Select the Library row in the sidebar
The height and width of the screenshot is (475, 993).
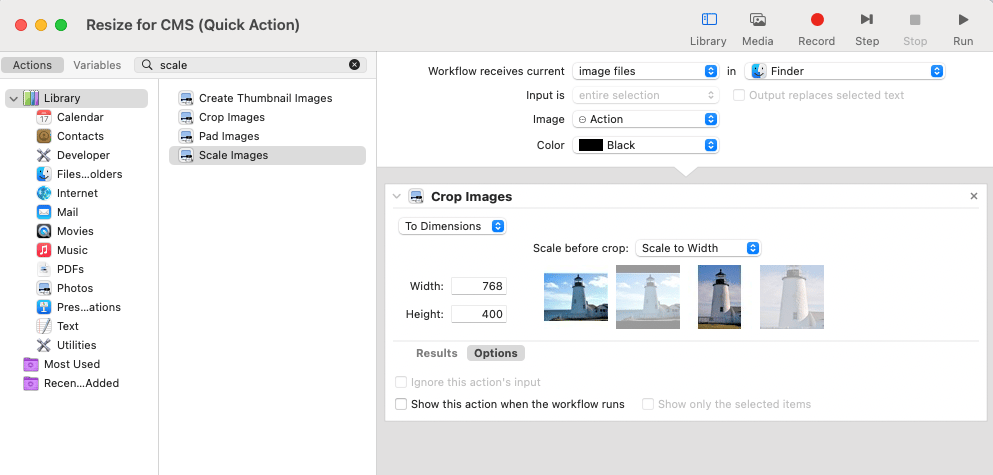coord(77,98)
